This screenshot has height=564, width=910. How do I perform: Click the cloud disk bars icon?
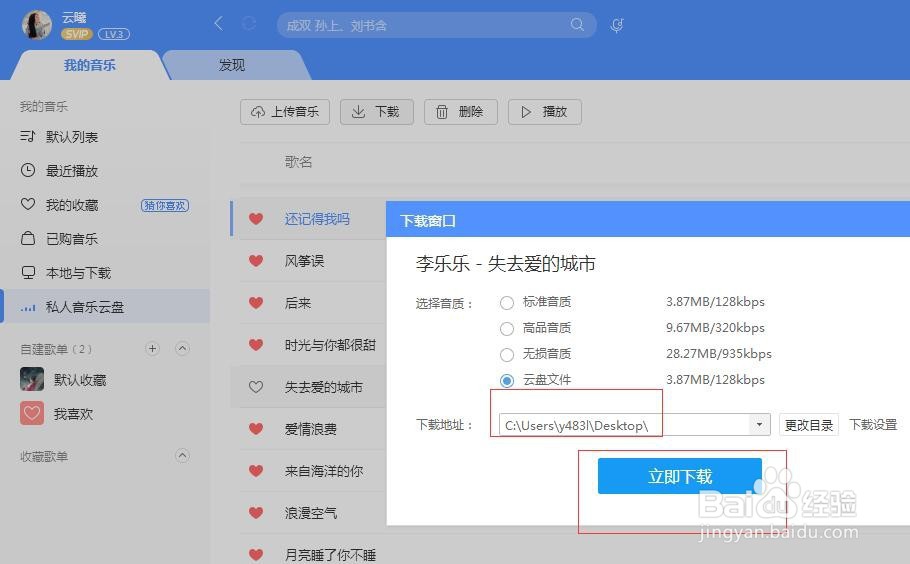point(28,308)
